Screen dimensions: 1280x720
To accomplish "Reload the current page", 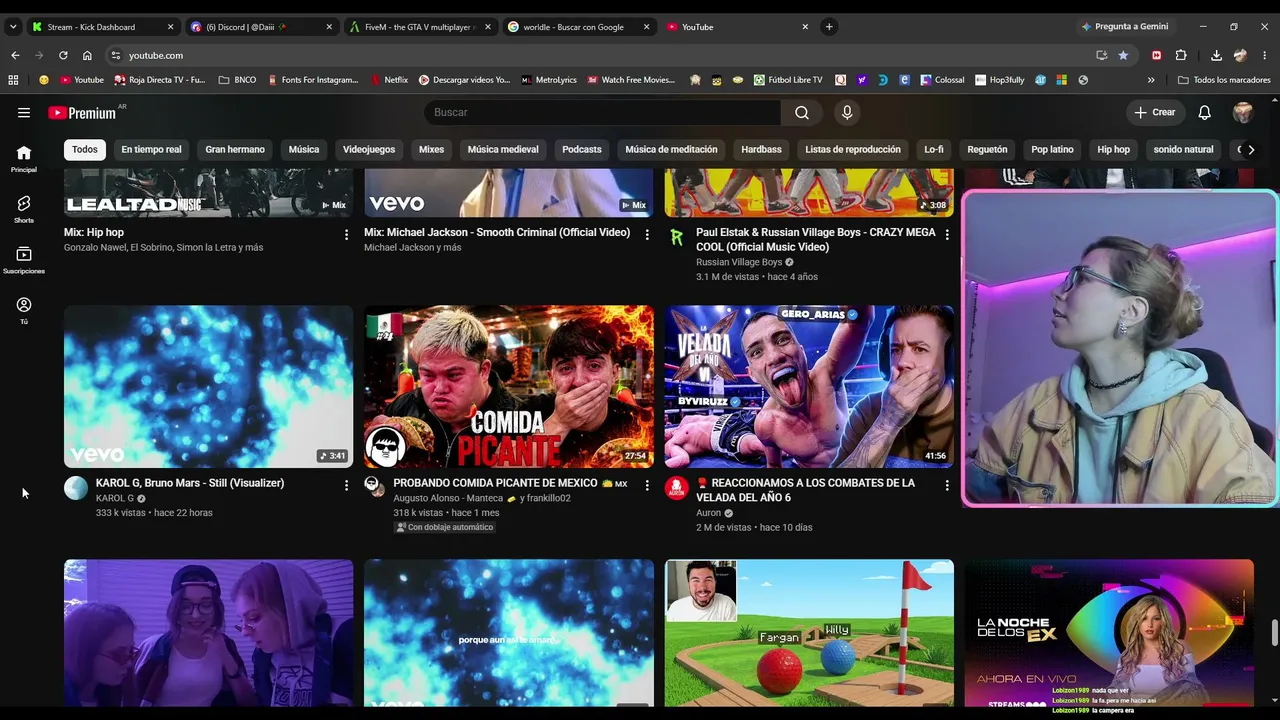I will tap(63, 55).
